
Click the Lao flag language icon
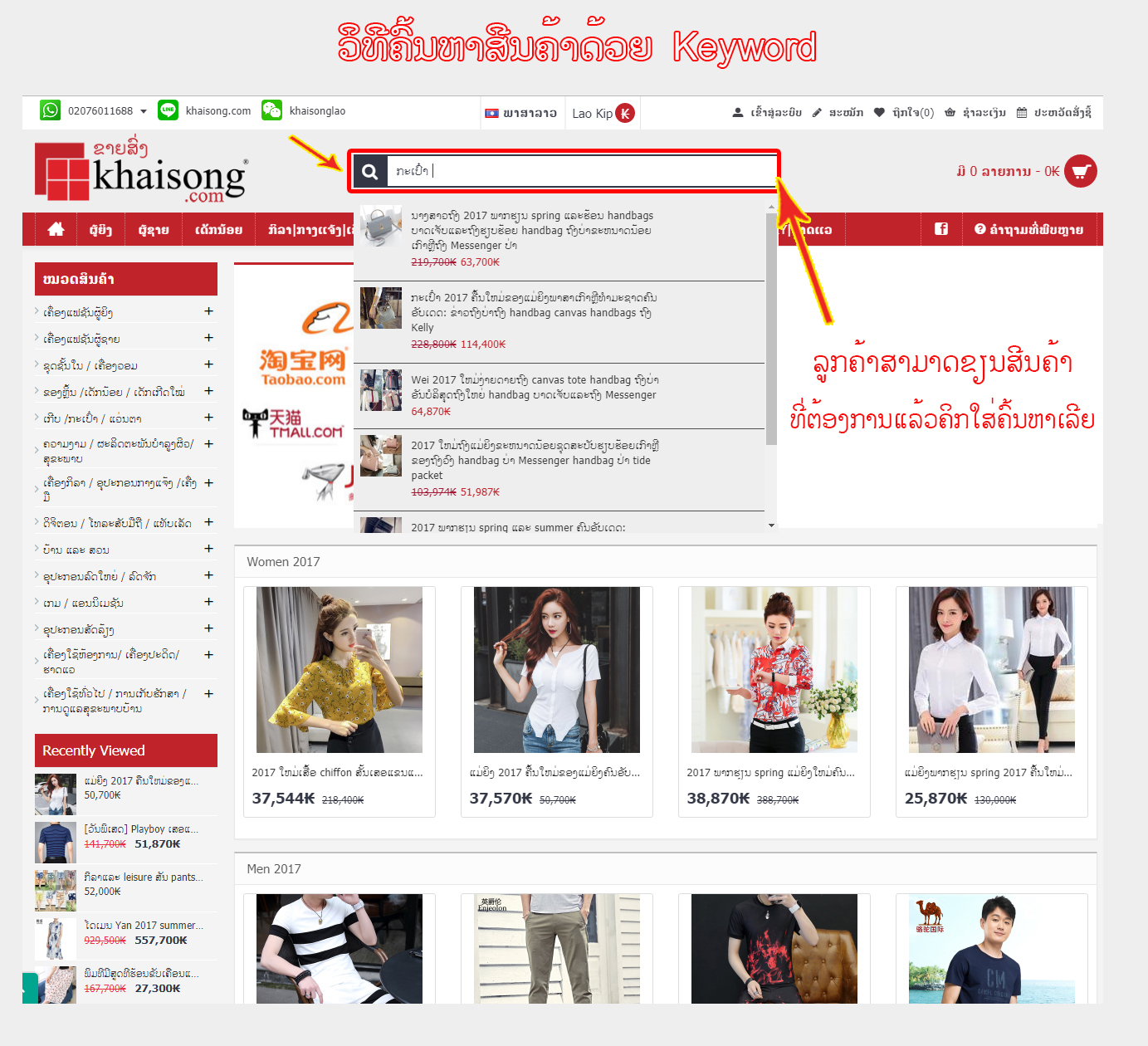click(x=491, y=113)
